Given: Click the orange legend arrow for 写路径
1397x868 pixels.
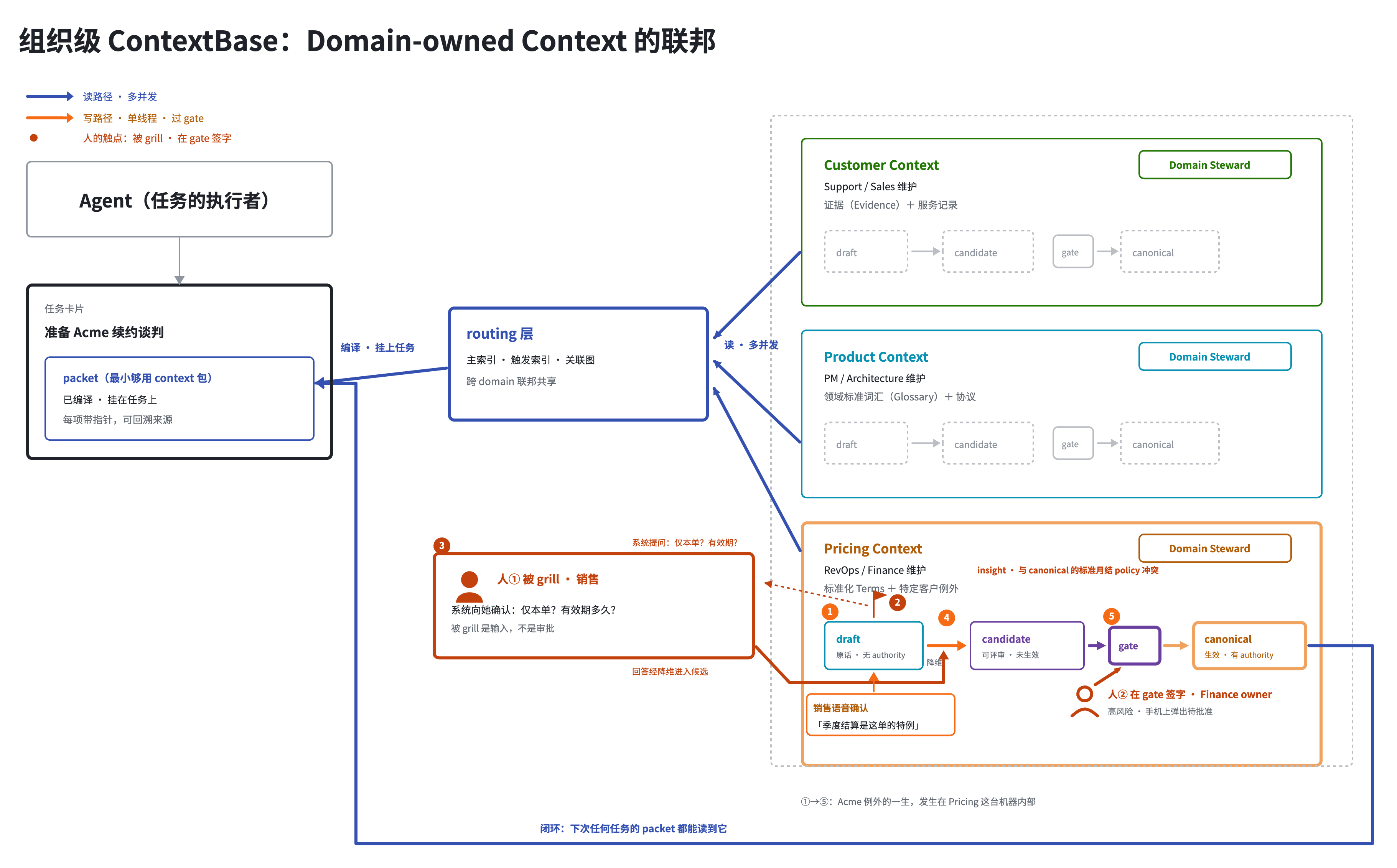Looking at the screenshot, I should 50,118.
